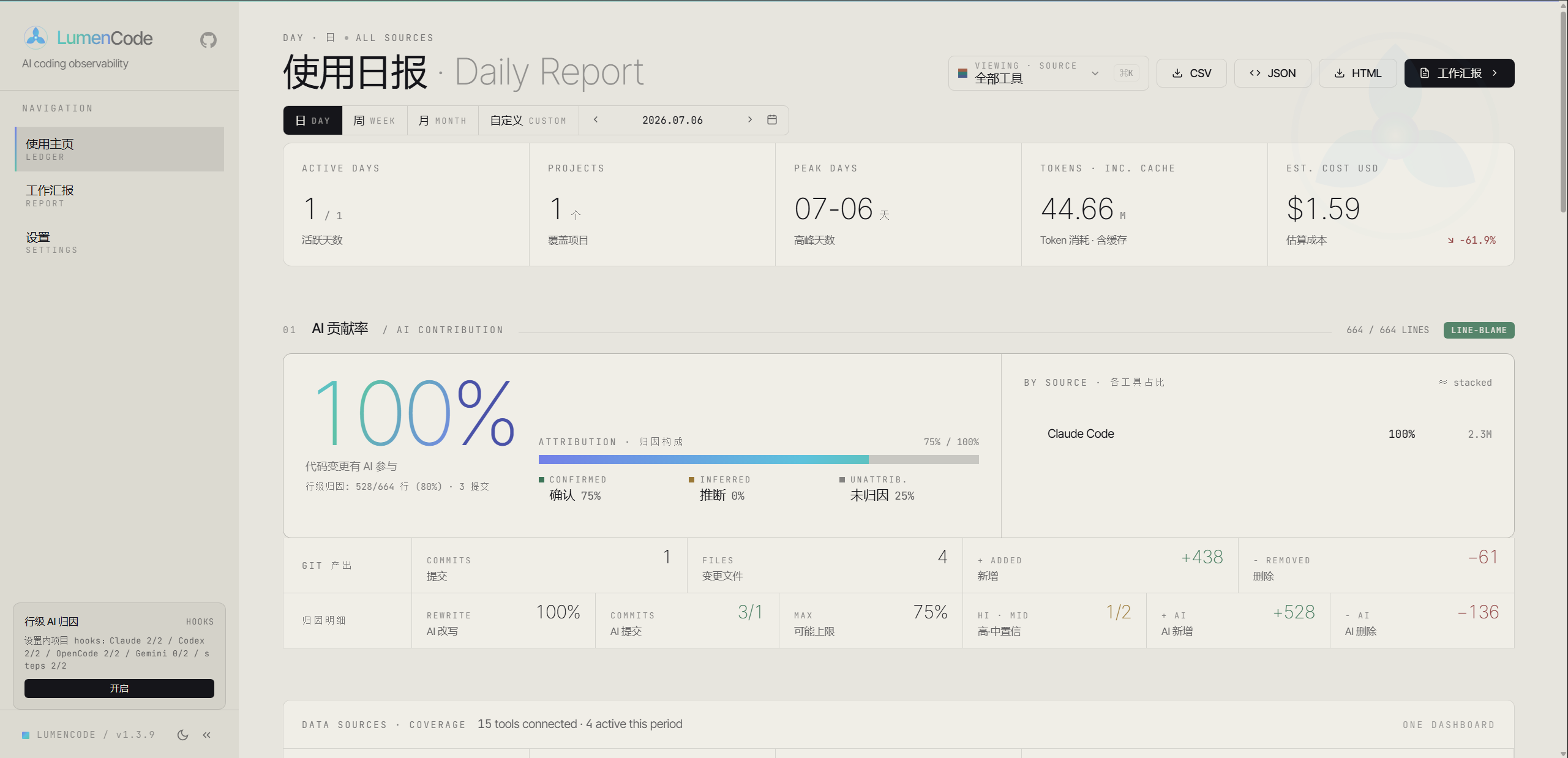Viewport: 1568px width, 758px height.
Task: Click the +438 added lines value
Action: tap(1202, 557)
